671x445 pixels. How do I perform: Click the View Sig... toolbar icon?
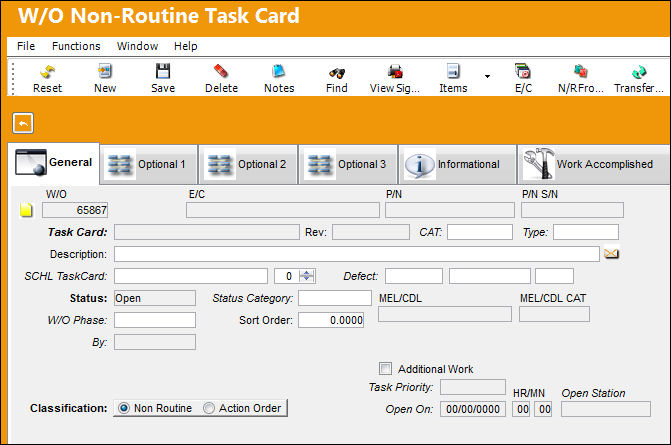click(395, 72)
